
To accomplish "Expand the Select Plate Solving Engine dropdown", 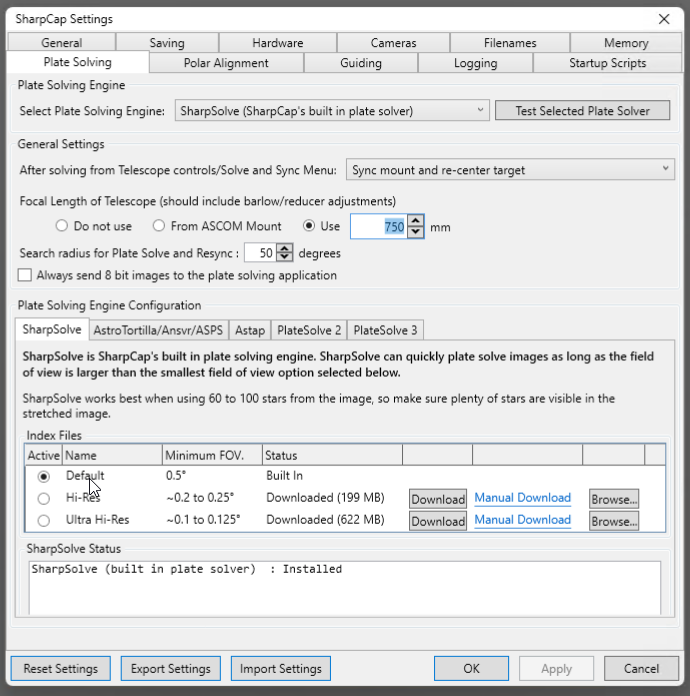I will 332,111.
